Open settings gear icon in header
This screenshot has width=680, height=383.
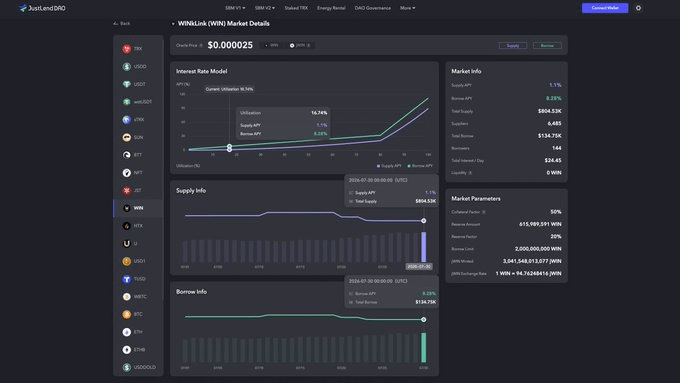click(x=638, y=8)
